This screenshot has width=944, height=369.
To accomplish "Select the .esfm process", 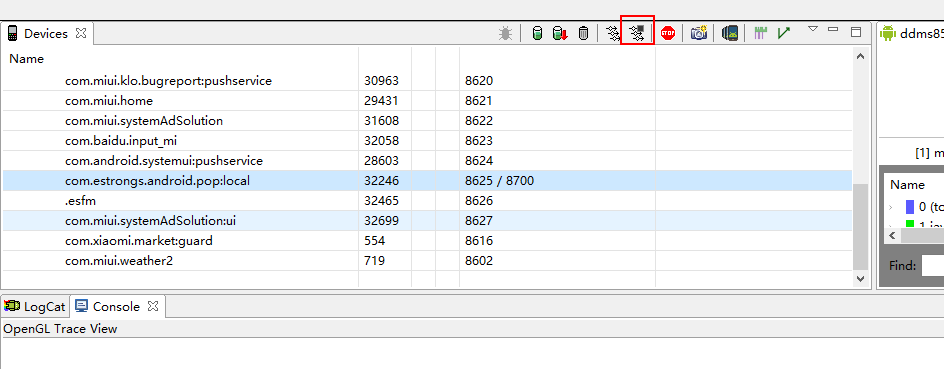I will 81,200.
